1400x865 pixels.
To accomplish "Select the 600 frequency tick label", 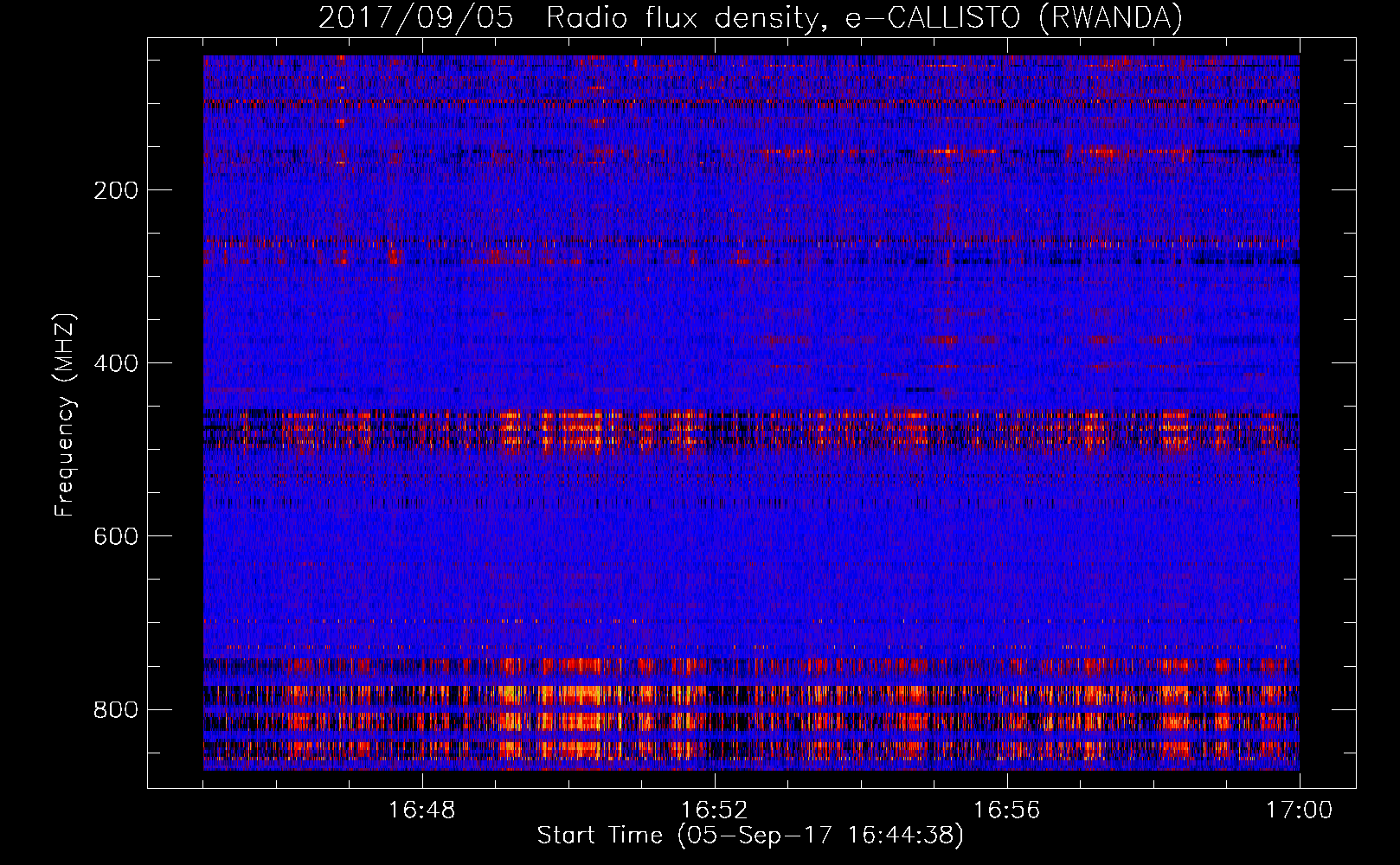I will click(x=115, y=536).
